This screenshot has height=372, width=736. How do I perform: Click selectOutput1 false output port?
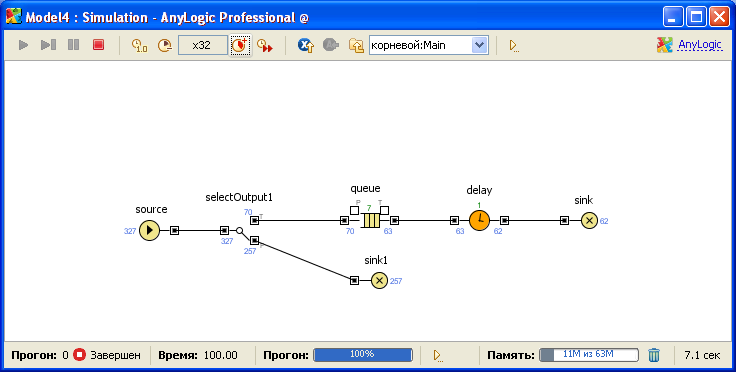[x=254, y=240]
